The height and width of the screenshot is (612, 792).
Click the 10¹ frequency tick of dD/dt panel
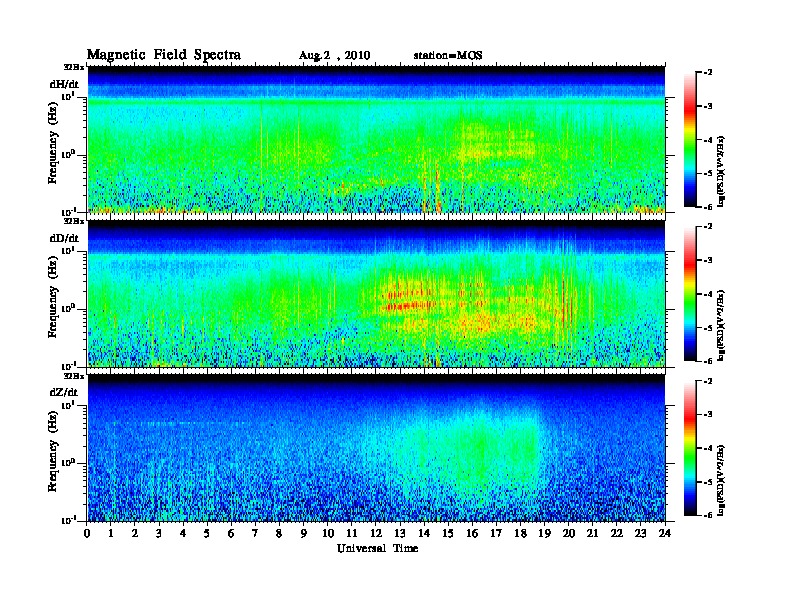click(67, 250)
